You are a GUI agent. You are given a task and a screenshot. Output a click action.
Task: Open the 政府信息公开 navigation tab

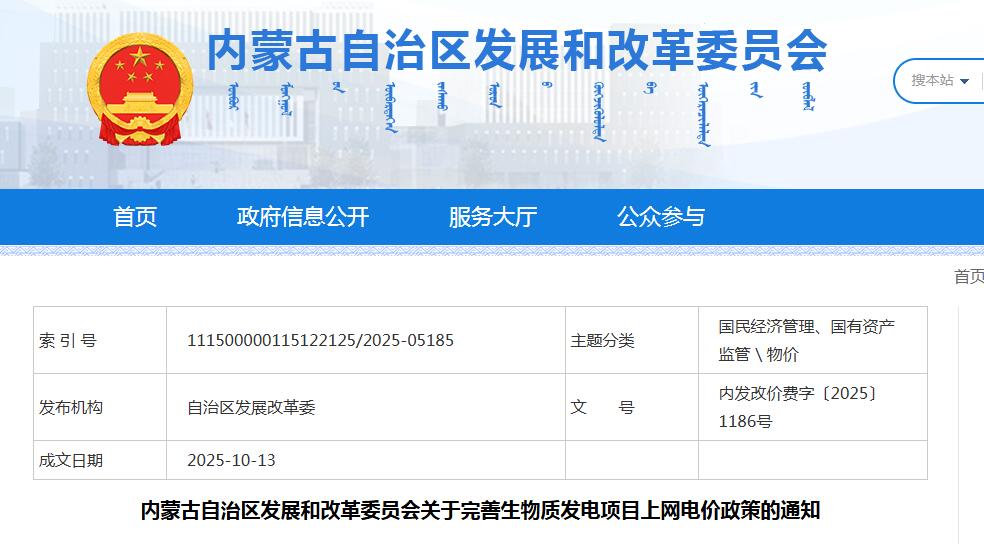(303, 217)
